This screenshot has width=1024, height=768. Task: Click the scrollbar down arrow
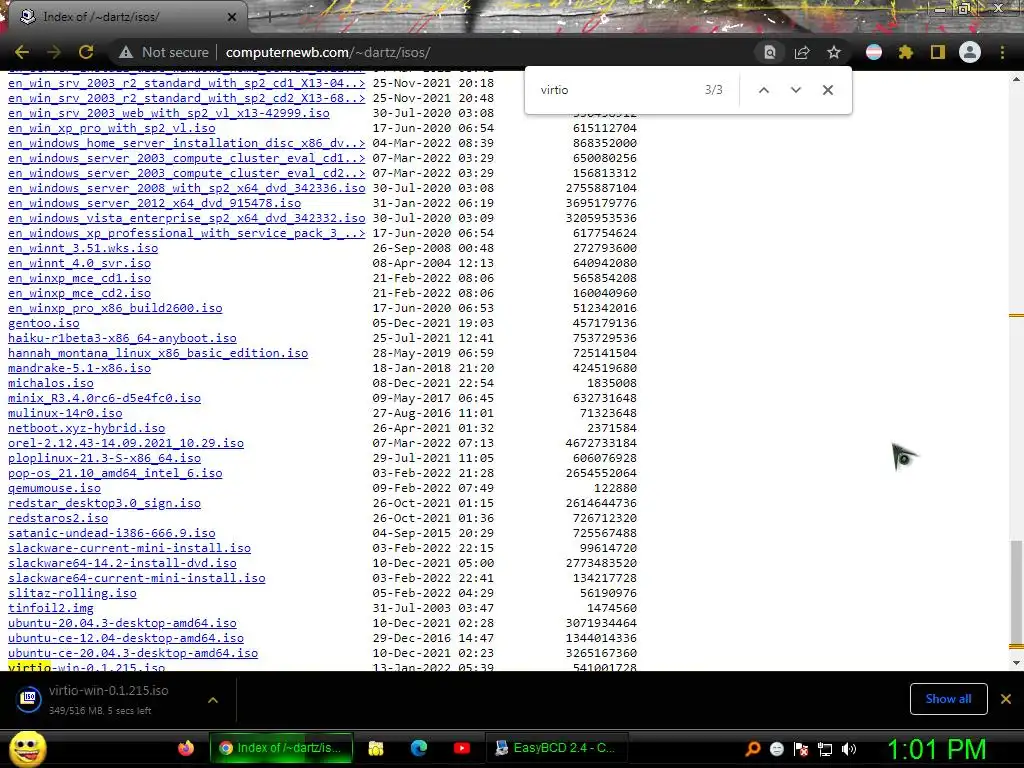1016,663
